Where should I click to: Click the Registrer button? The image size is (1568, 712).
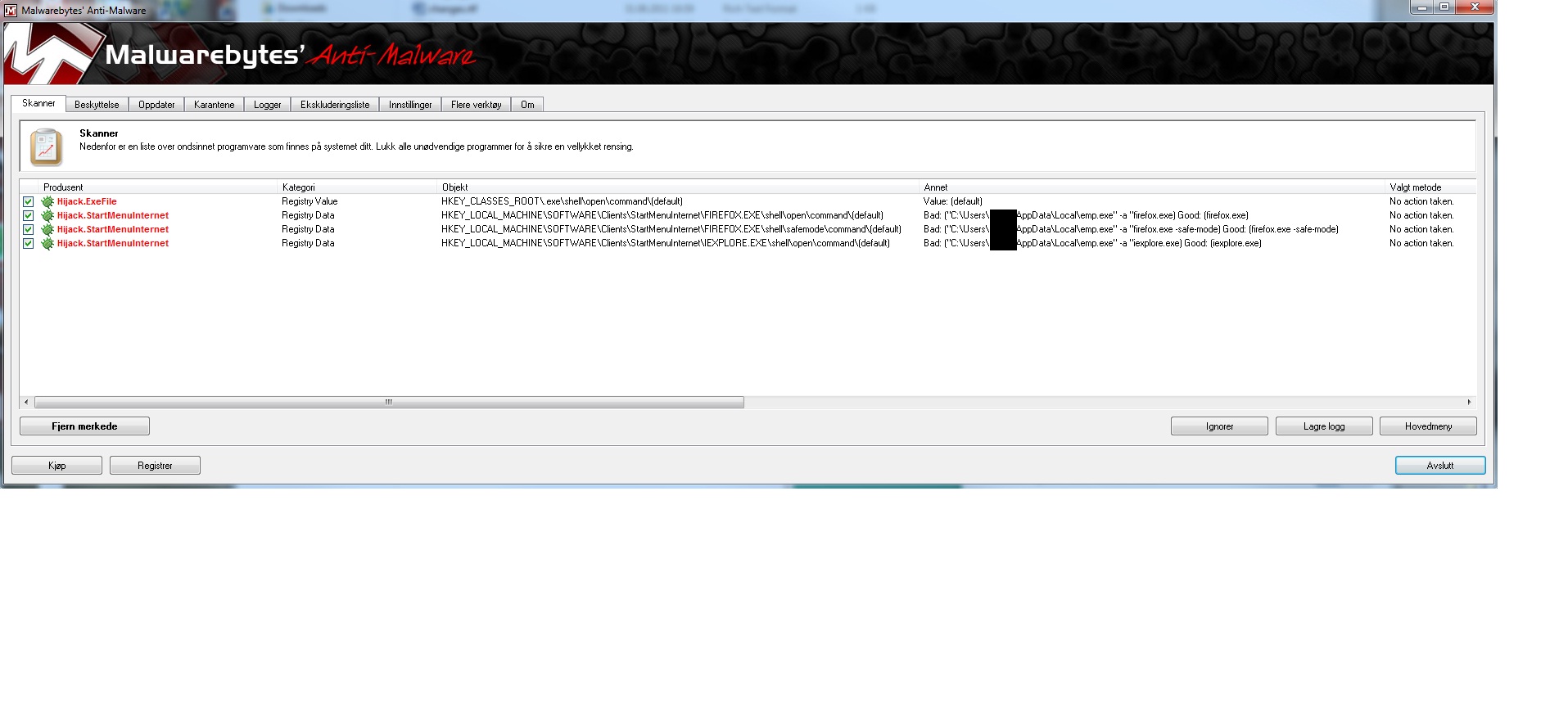click(155, 466)
